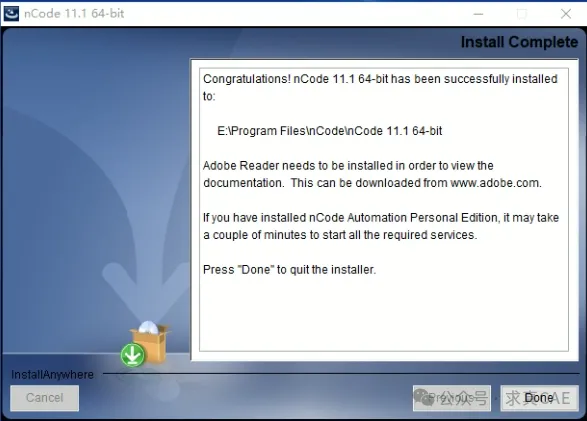587x421 pixels.
Task: Maximize the nCode installer window
Action: [x=522, y=14]
